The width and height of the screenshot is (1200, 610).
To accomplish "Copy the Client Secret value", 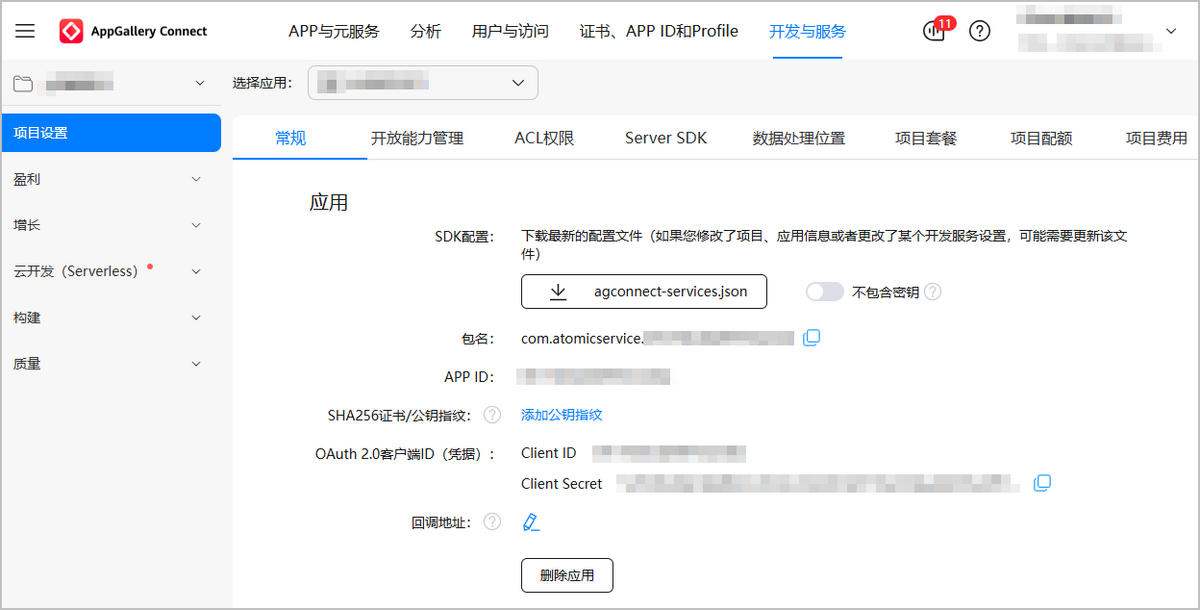I will coord(1042,483).
